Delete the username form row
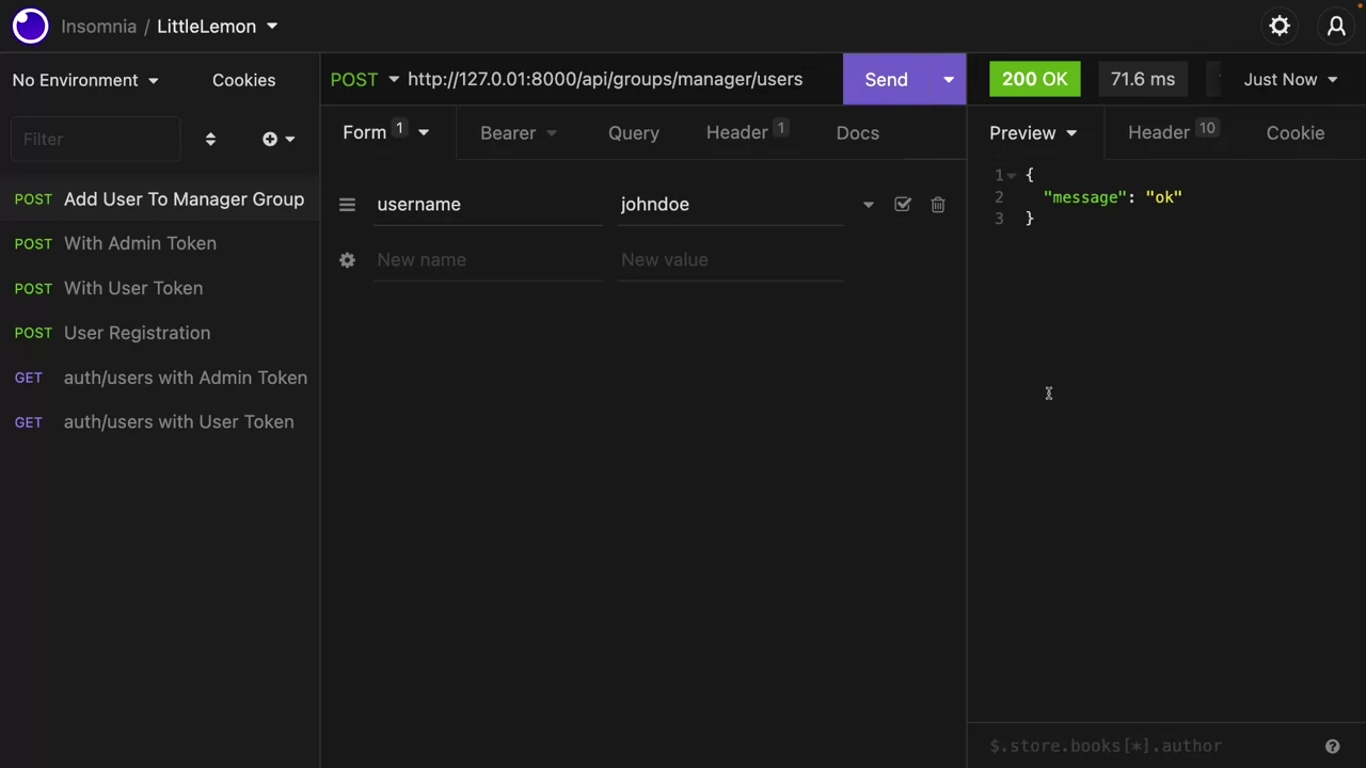This screenshot has width=1366, height=768. point(938,205)
